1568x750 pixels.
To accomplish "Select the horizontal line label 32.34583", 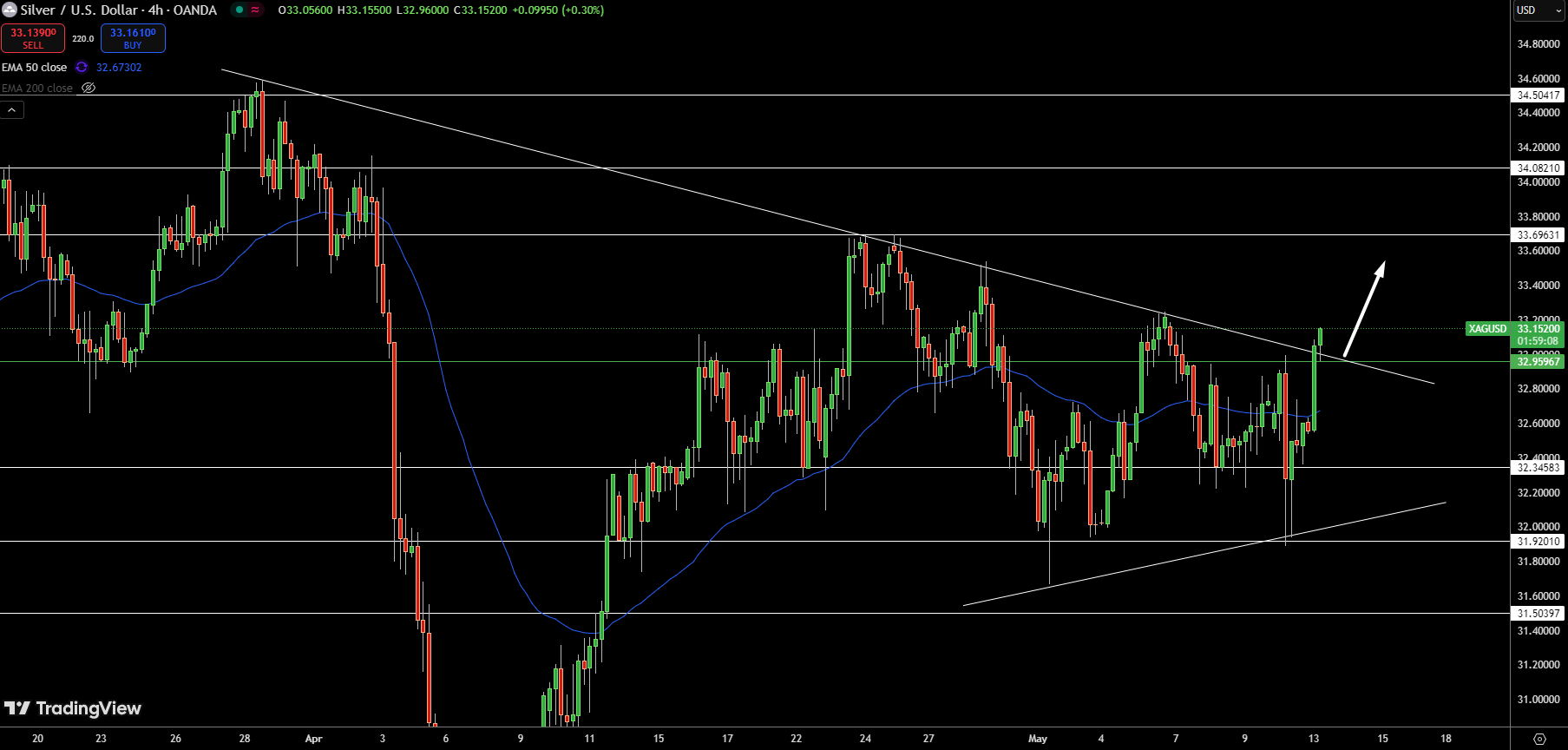I will 1538,467.
